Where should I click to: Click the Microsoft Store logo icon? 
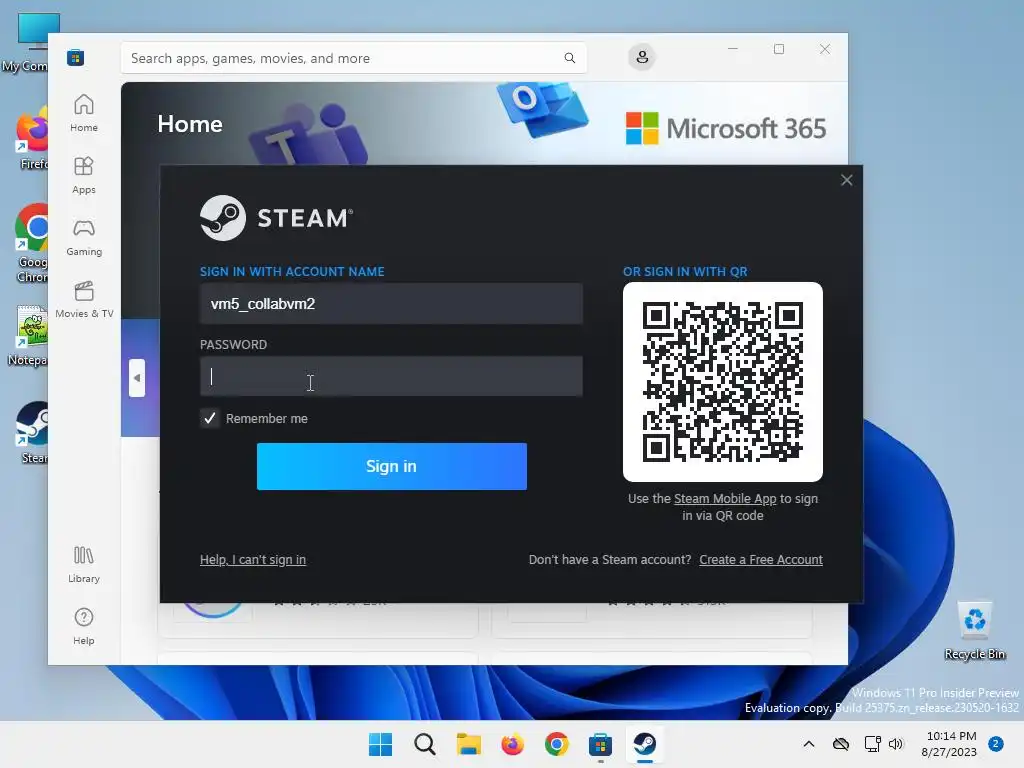[75, 57]
